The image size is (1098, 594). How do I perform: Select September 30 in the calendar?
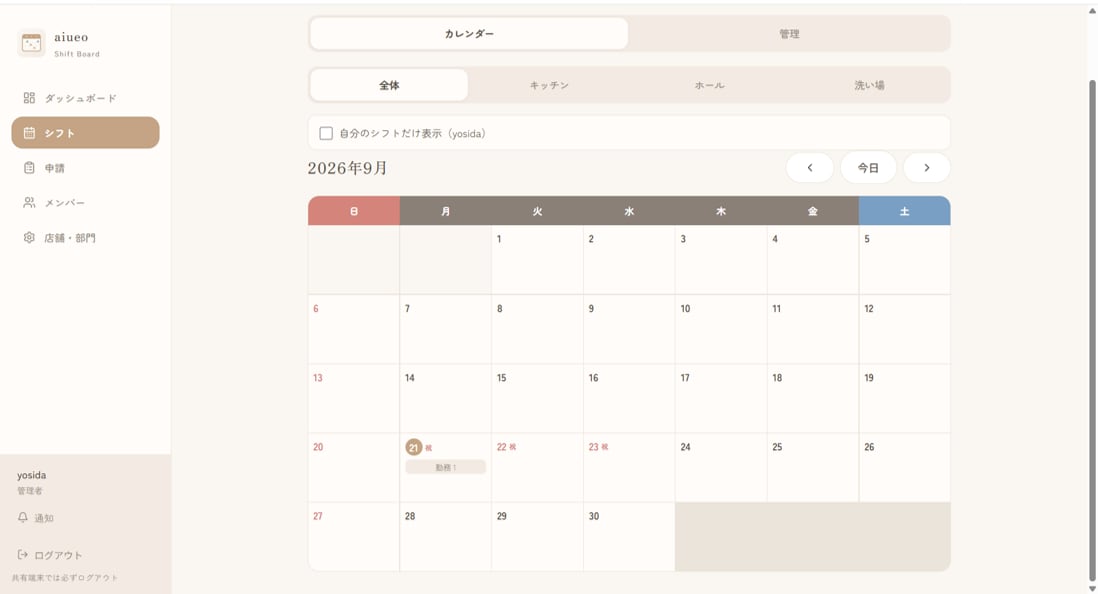(629, 536)
